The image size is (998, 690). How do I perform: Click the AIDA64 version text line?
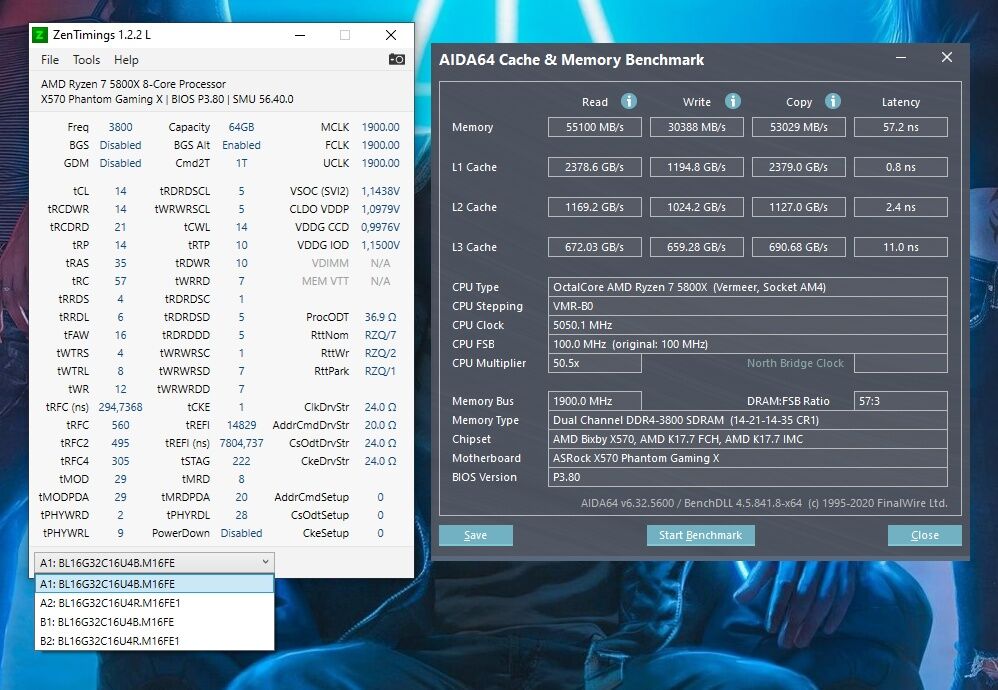point(764,503)
